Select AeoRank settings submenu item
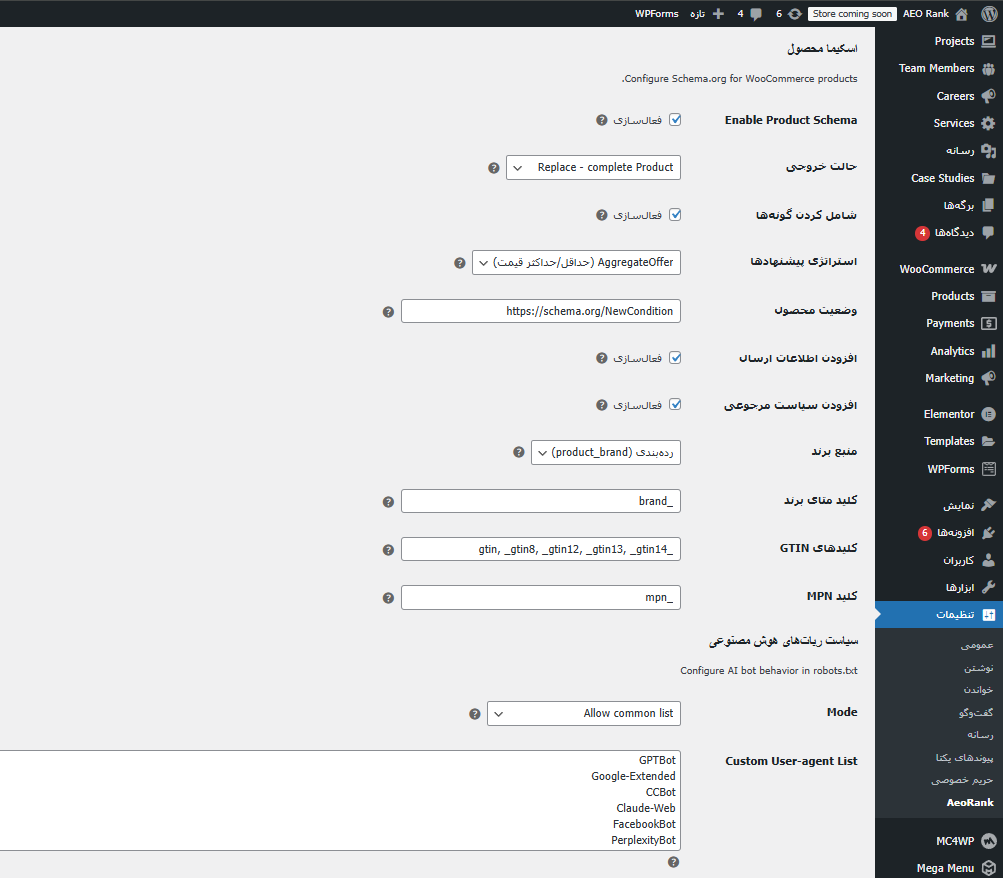The height and width of the screenshot is (878, 1003). [970, 803]
